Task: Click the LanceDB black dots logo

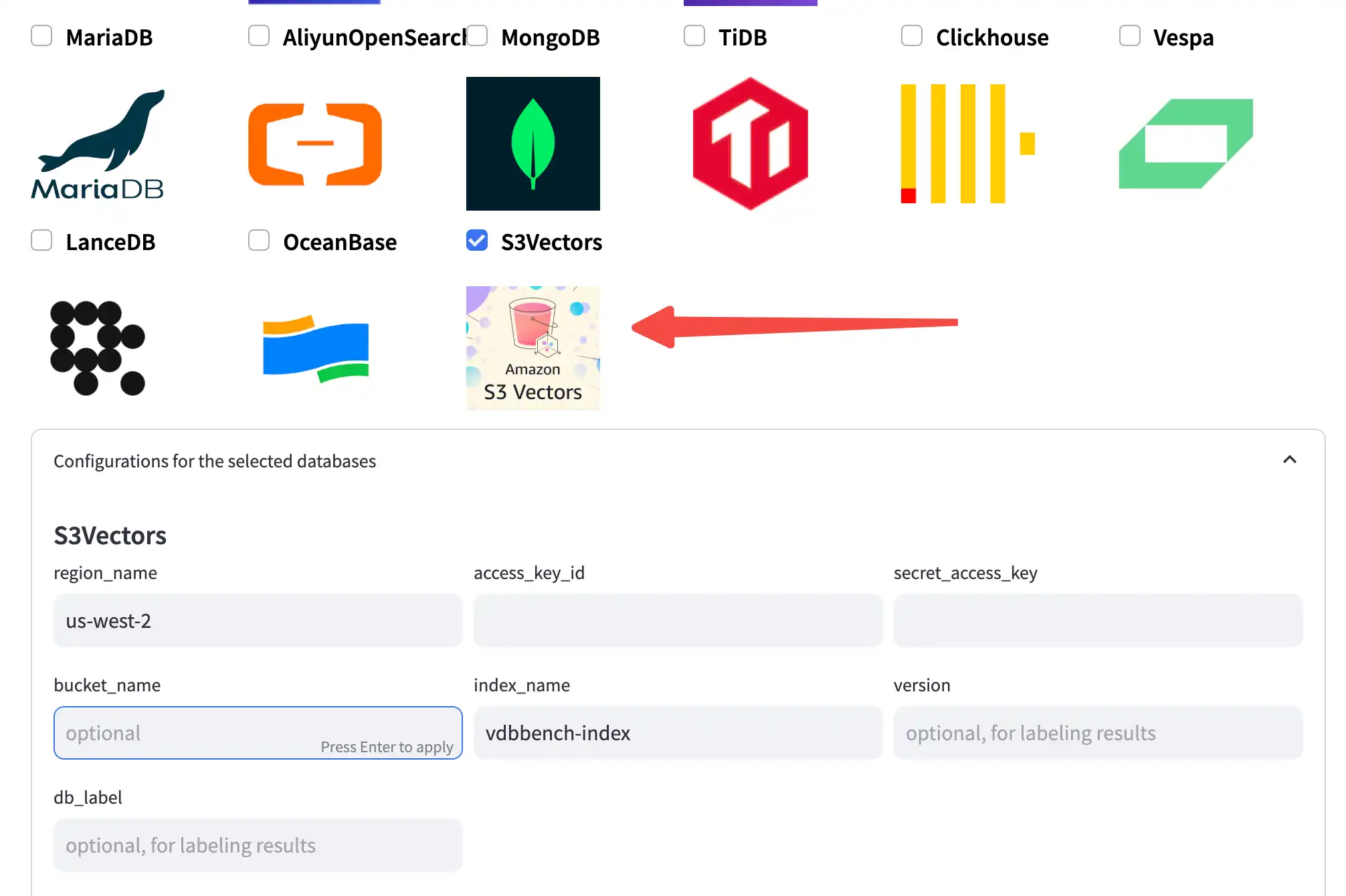Action: click(x=98, y=348)
